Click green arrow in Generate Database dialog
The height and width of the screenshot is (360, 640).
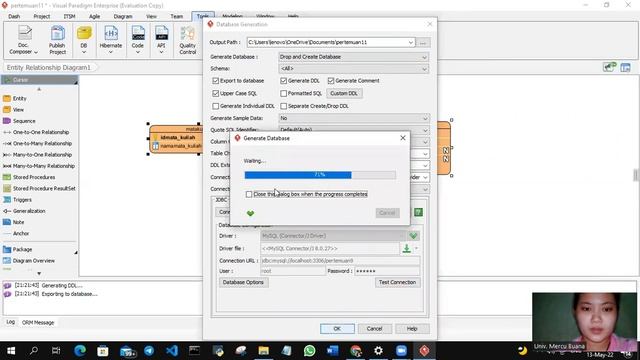click(250, 213)
